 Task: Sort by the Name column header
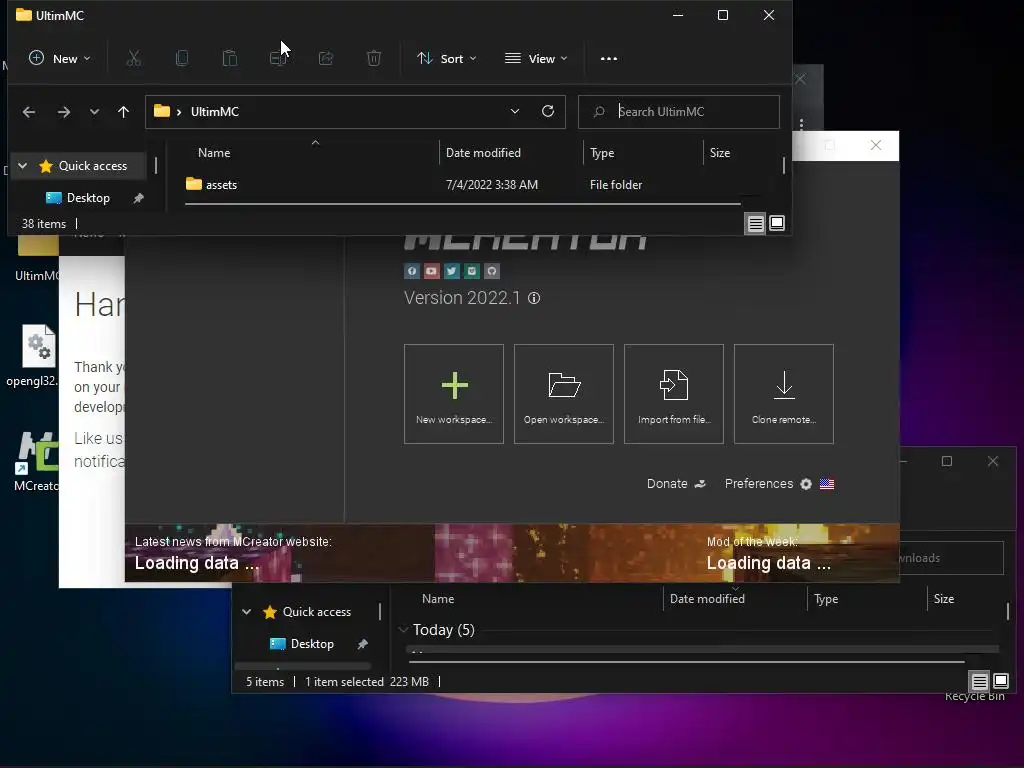(x=214, y=153)
